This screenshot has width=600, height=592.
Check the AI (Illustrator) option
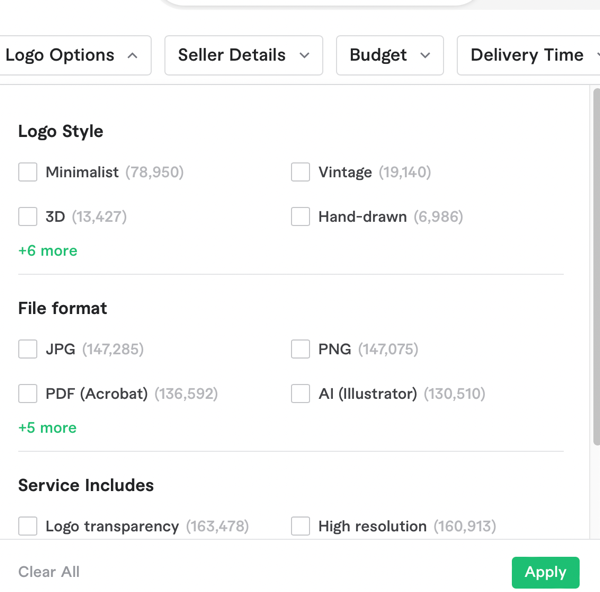coord(300,393)
